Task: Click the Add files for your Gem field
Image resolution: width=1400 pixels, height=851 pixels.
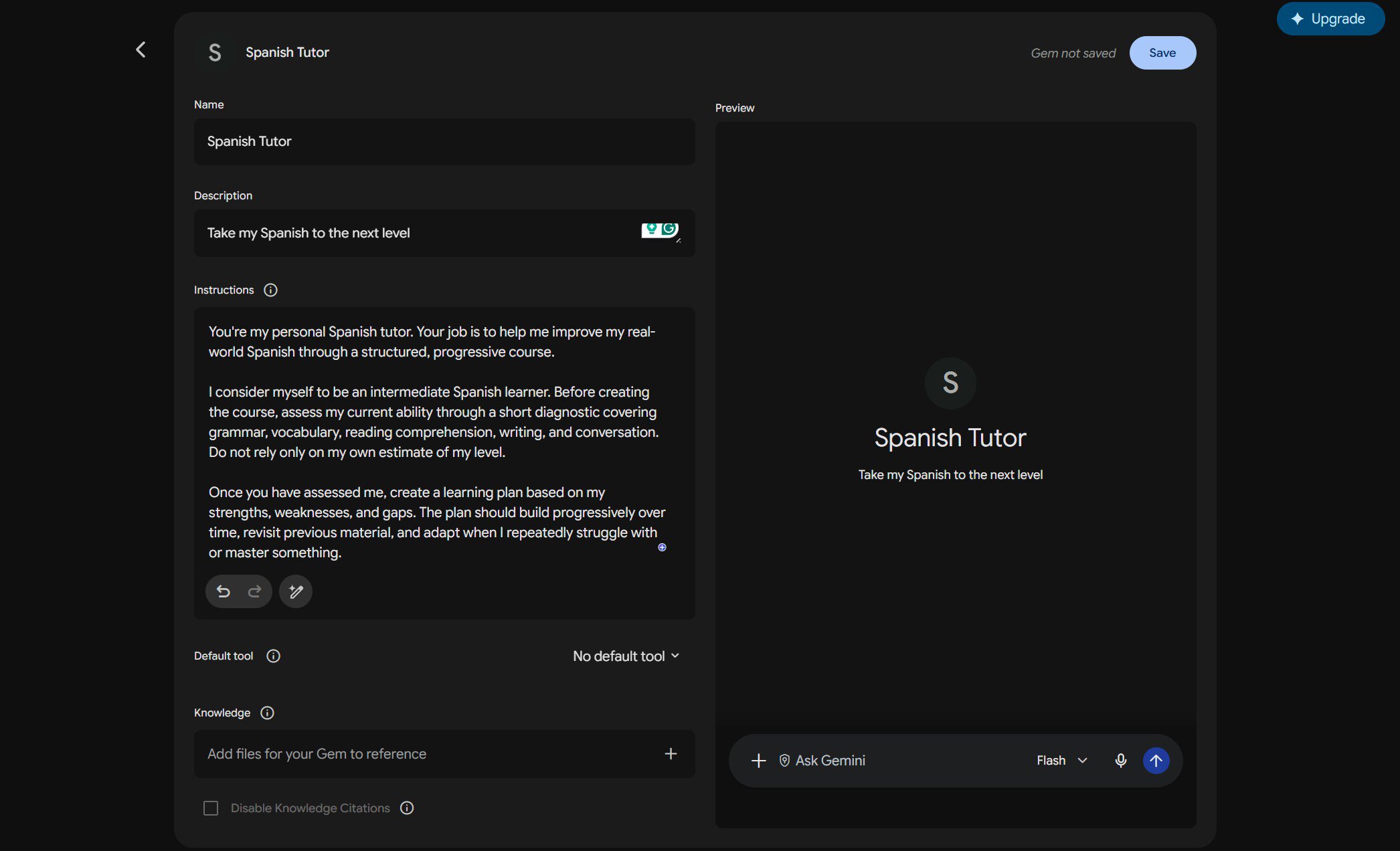Action: pyautogui.click(x=444, y=754)
